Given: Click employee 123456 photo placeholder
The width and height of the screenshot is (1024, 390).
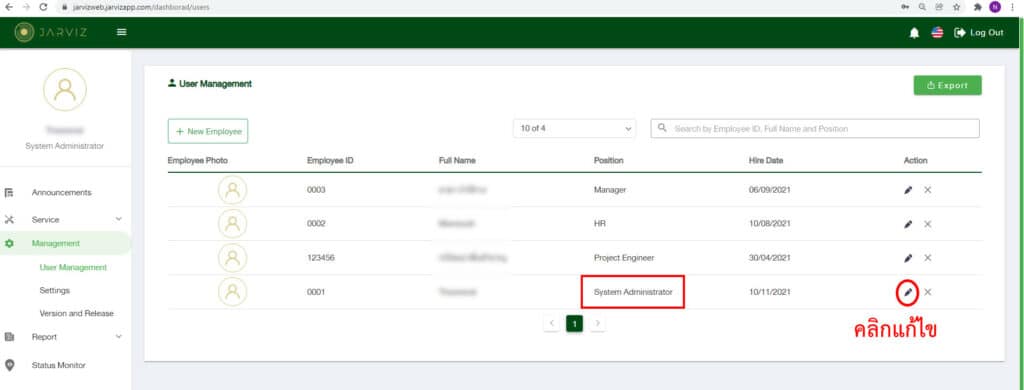Looking at the screenshot, I should (x=232, y=258).
